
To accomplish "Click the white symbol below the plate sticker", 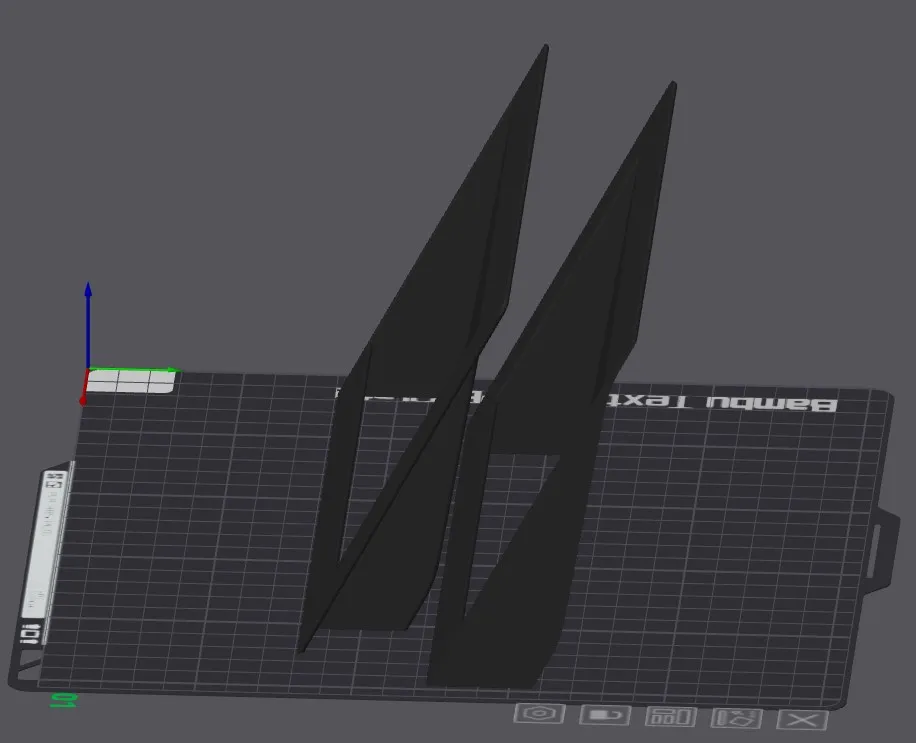I will pos(30,634).
